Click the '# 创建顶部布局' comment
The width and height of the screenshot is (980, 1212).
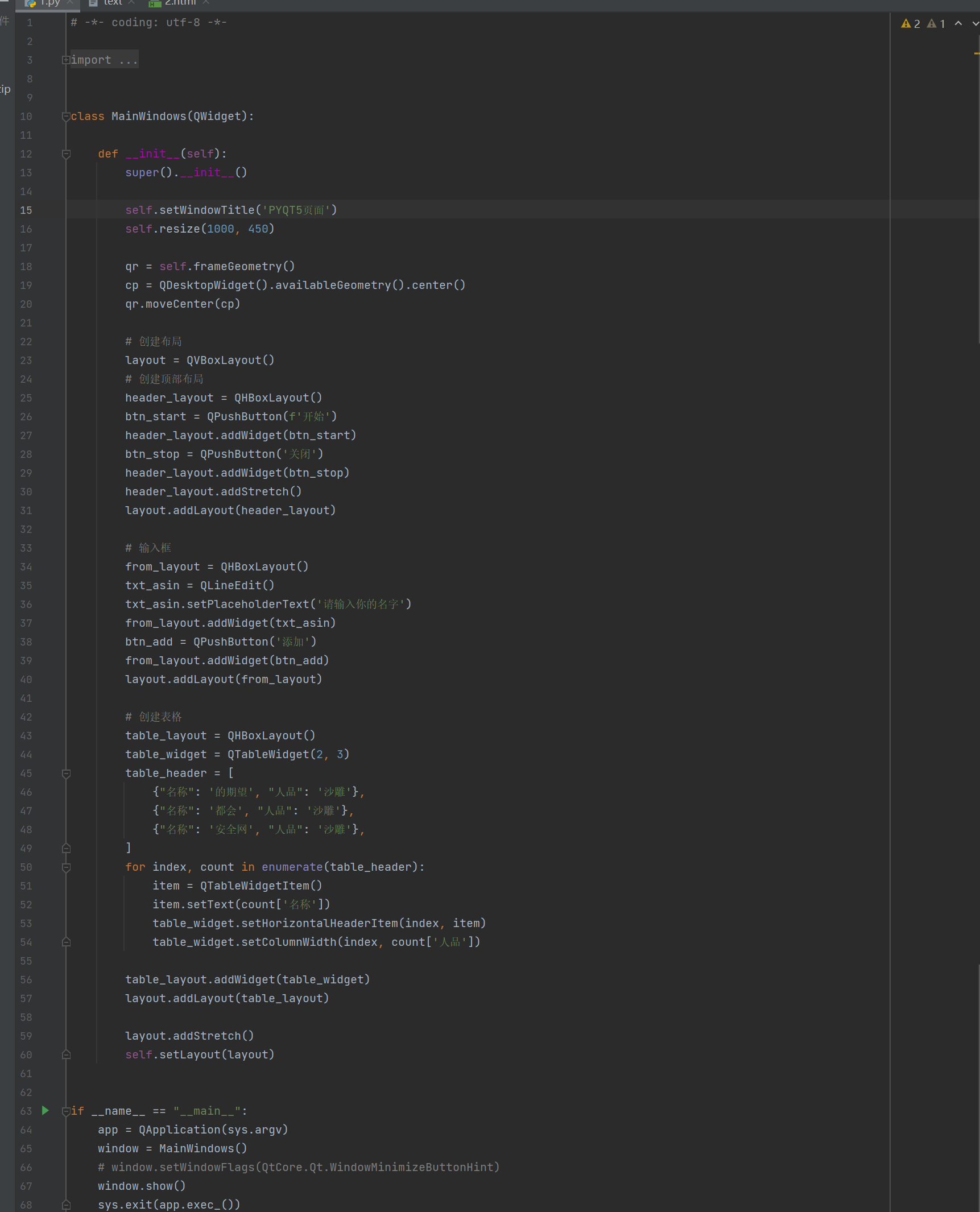tap(164, 379)
